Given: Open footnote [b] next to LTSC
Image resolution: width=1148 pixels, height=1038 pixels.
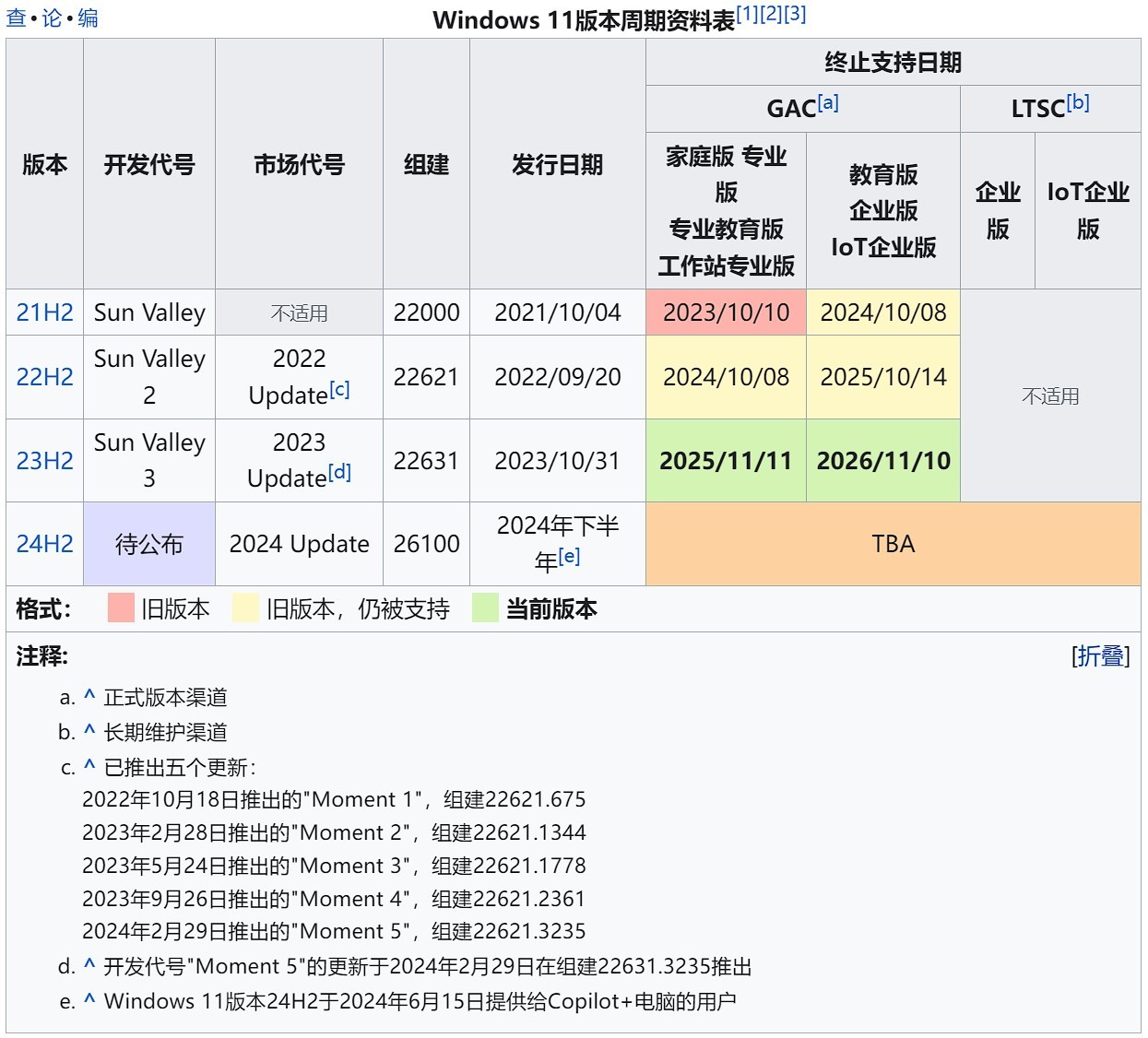Looking at the screenshot, I should 1078,102.
